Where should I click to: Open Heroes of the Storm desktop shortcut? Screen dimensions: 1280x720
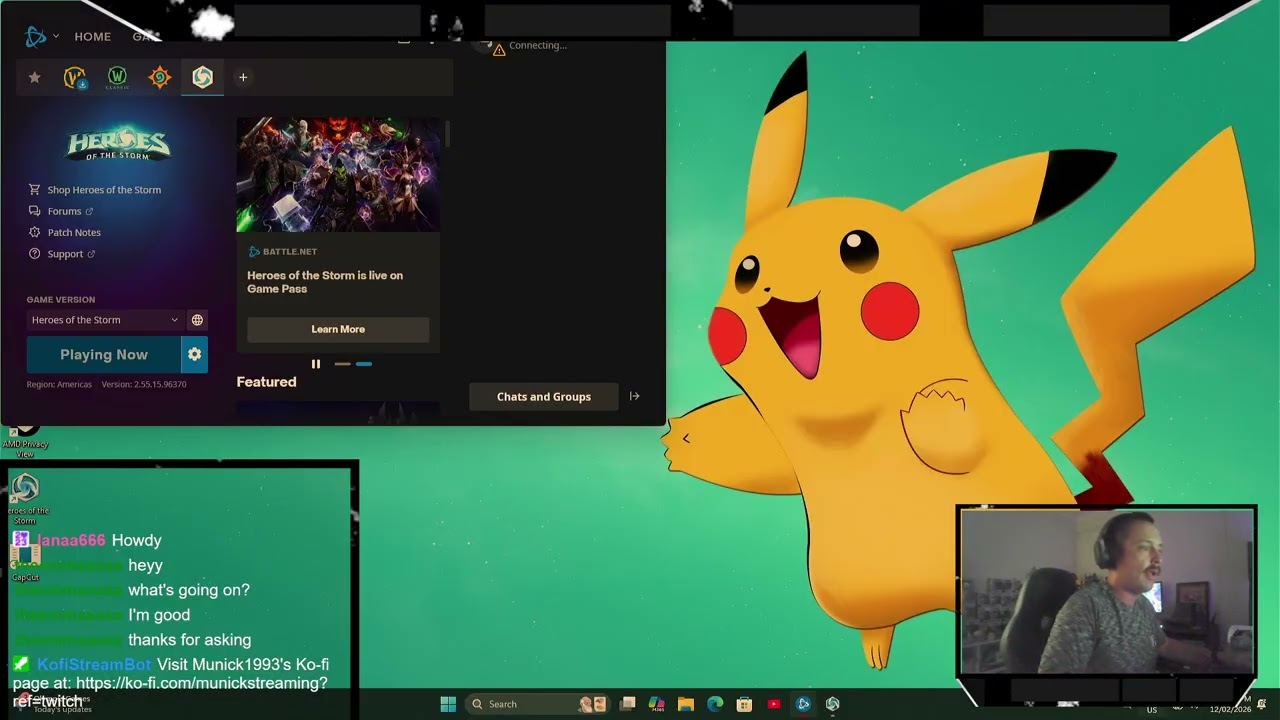click(x=25, y=498)
